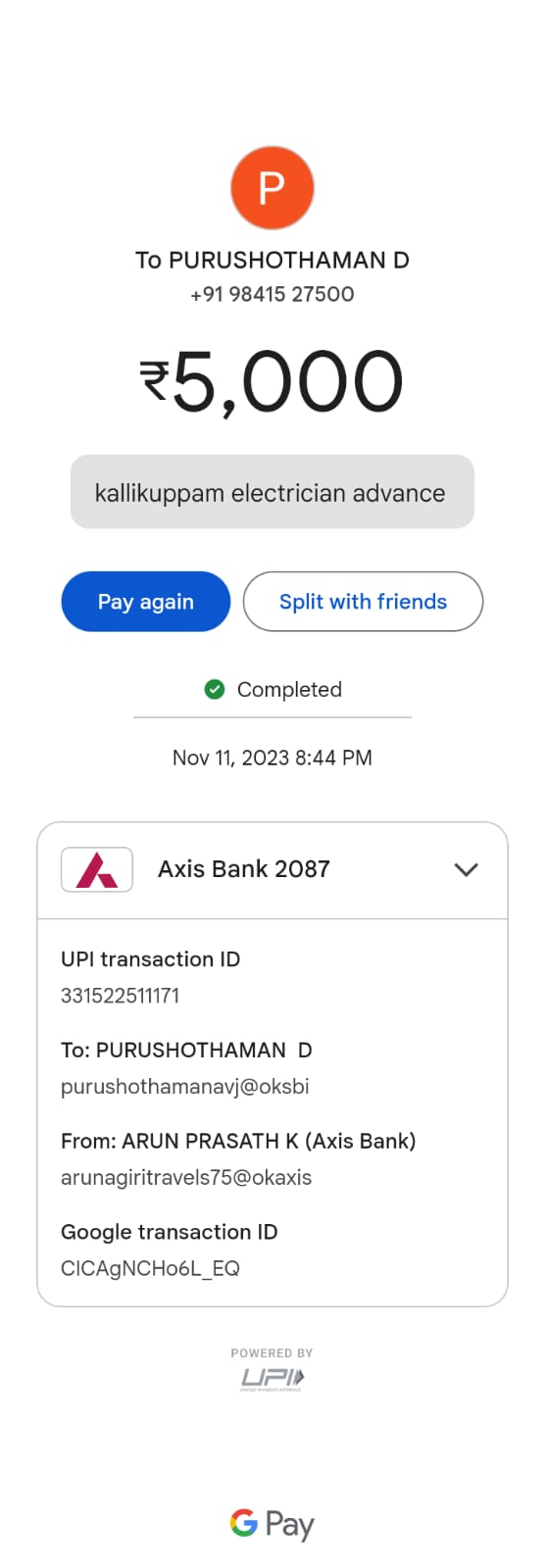545x1568 pixels.
Task: Click the green Completed checkmark icon
Action: coord(215,689)
